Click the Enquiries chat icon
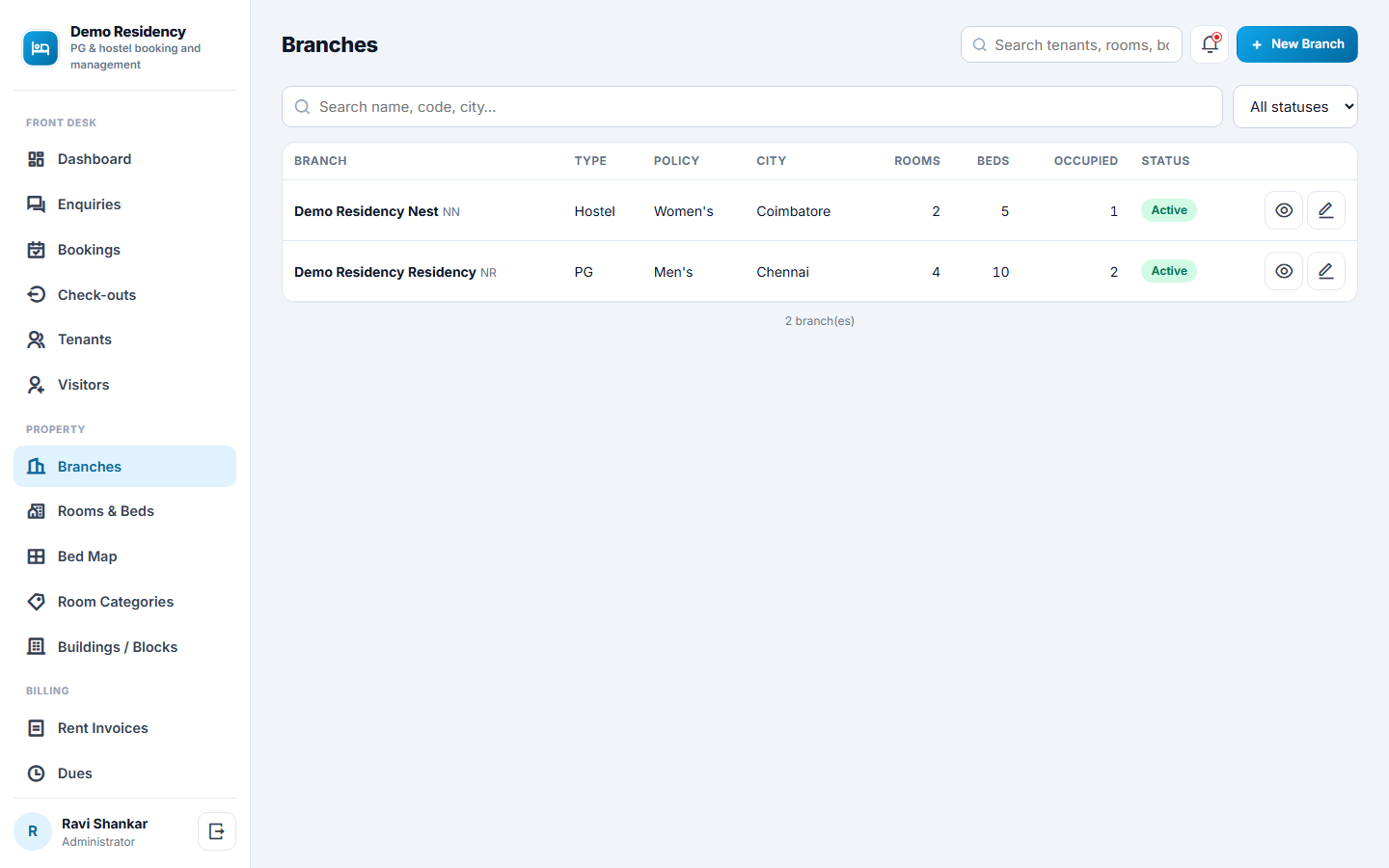 point(37,204)
